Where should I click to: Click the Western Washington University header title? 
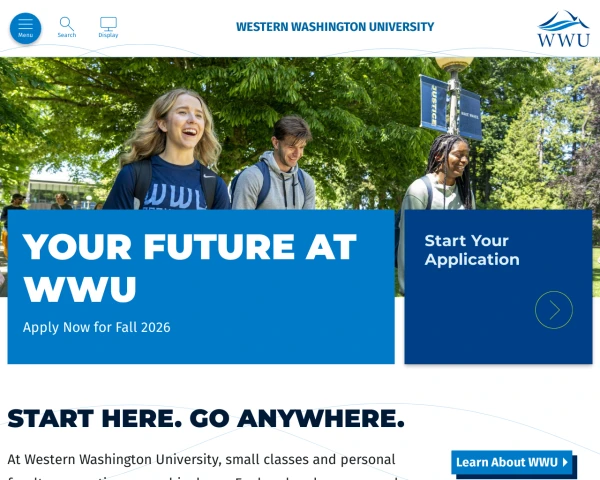[335, 27]
